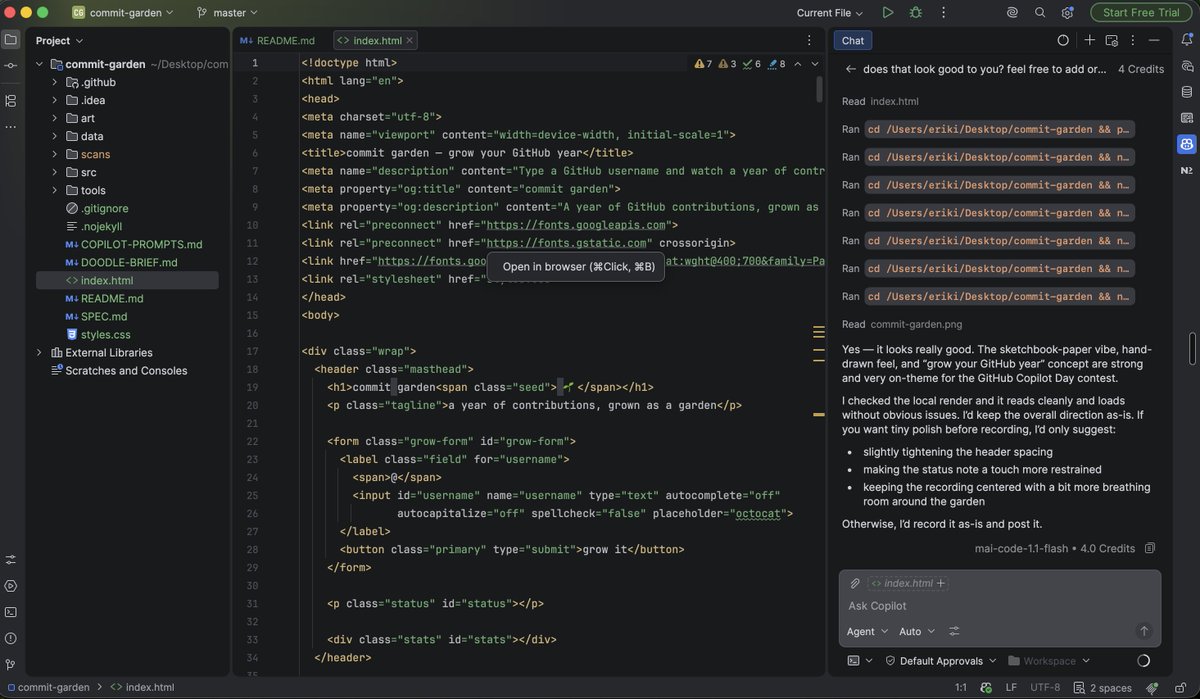The height and width of the screenshot is (699, 1200).
Task: Open the Agent mode dropdown
Action: click(x=867, y=631)
